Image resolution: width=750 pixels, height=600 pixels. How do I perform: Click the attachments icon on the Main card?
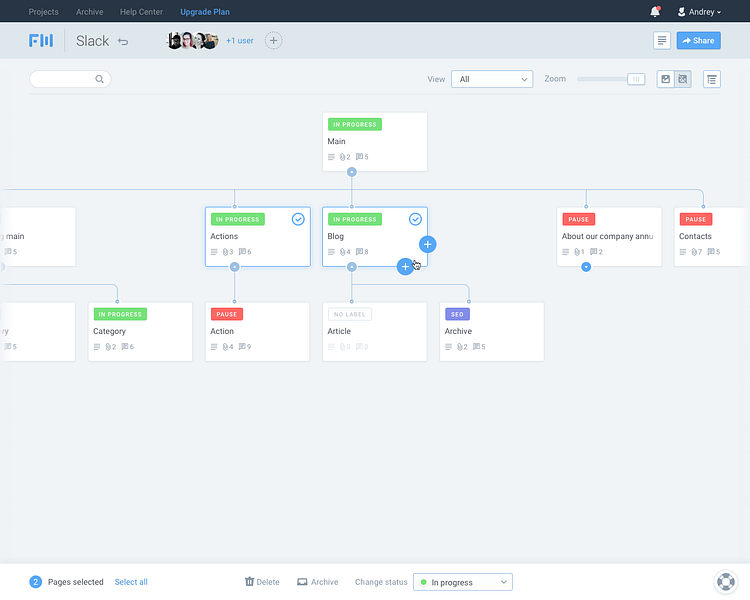[342, 157]
